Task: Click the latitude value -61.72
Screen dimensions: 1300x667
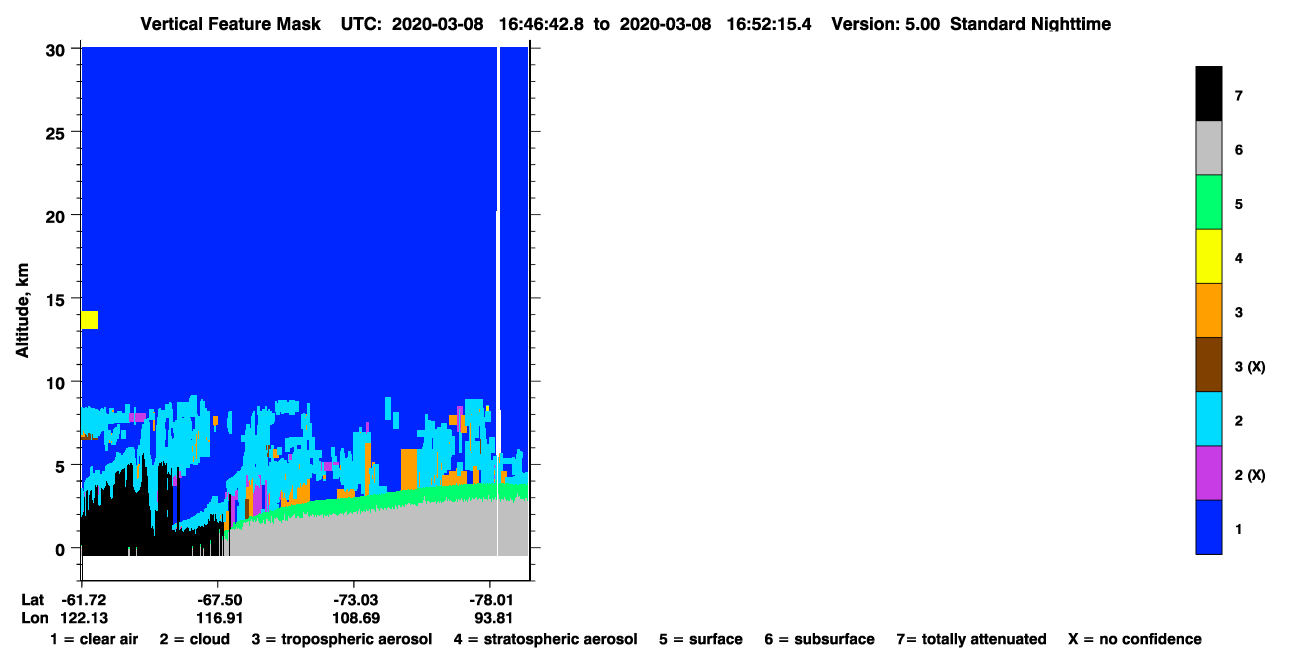Action: coord(82,600)
